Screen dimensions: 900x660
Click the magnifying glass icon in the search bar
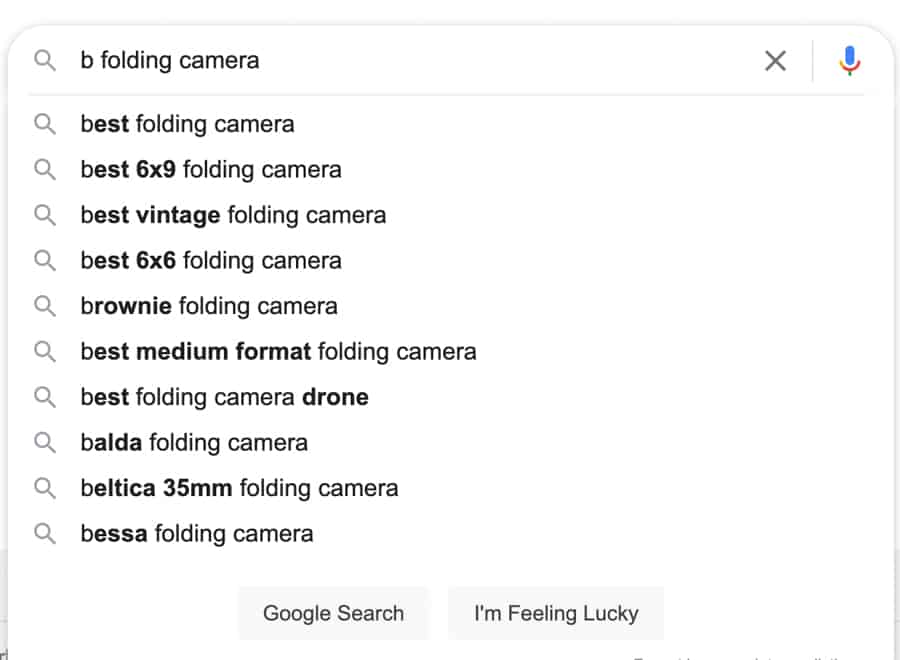click(45, 60)
